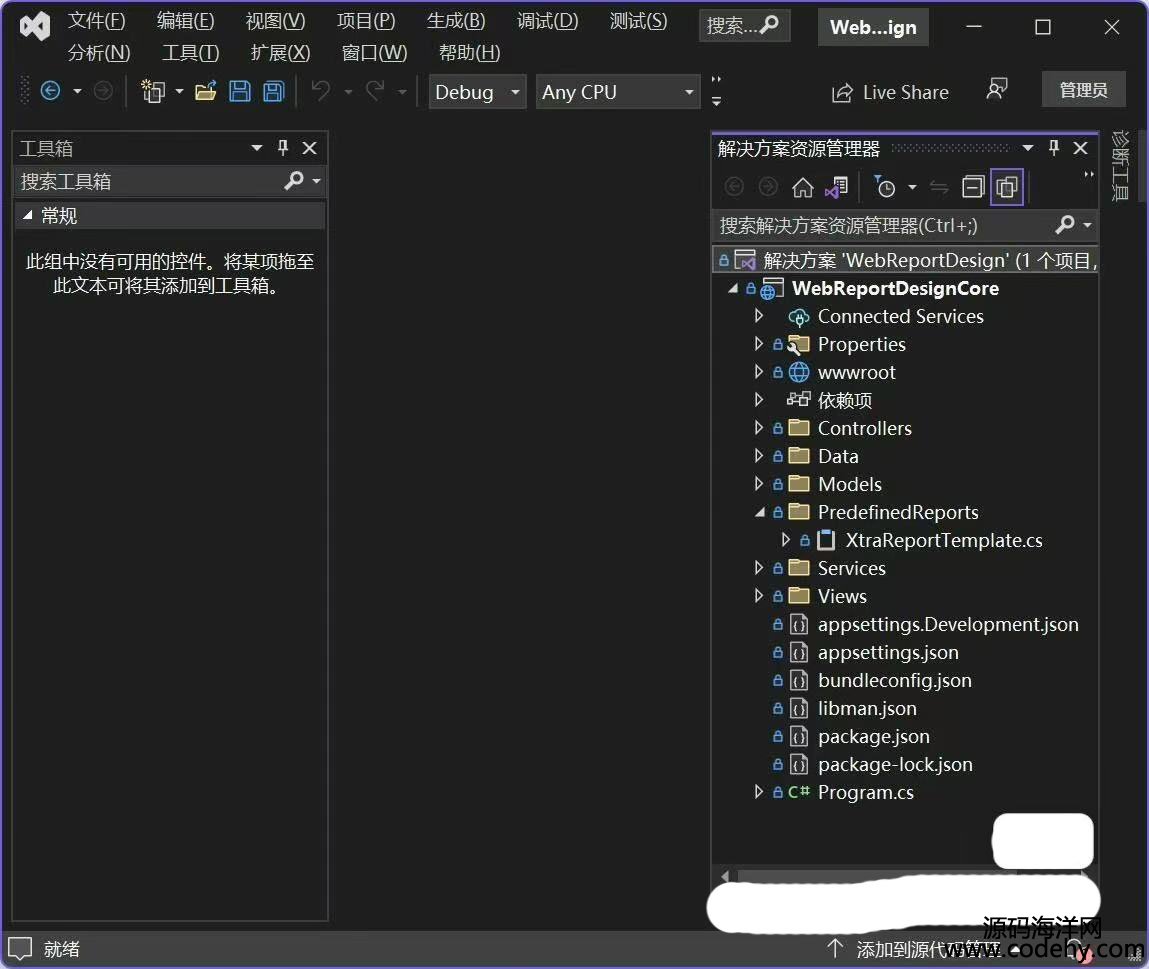
Task: Open the 帮助(H) menu
Action: (469, 53)
